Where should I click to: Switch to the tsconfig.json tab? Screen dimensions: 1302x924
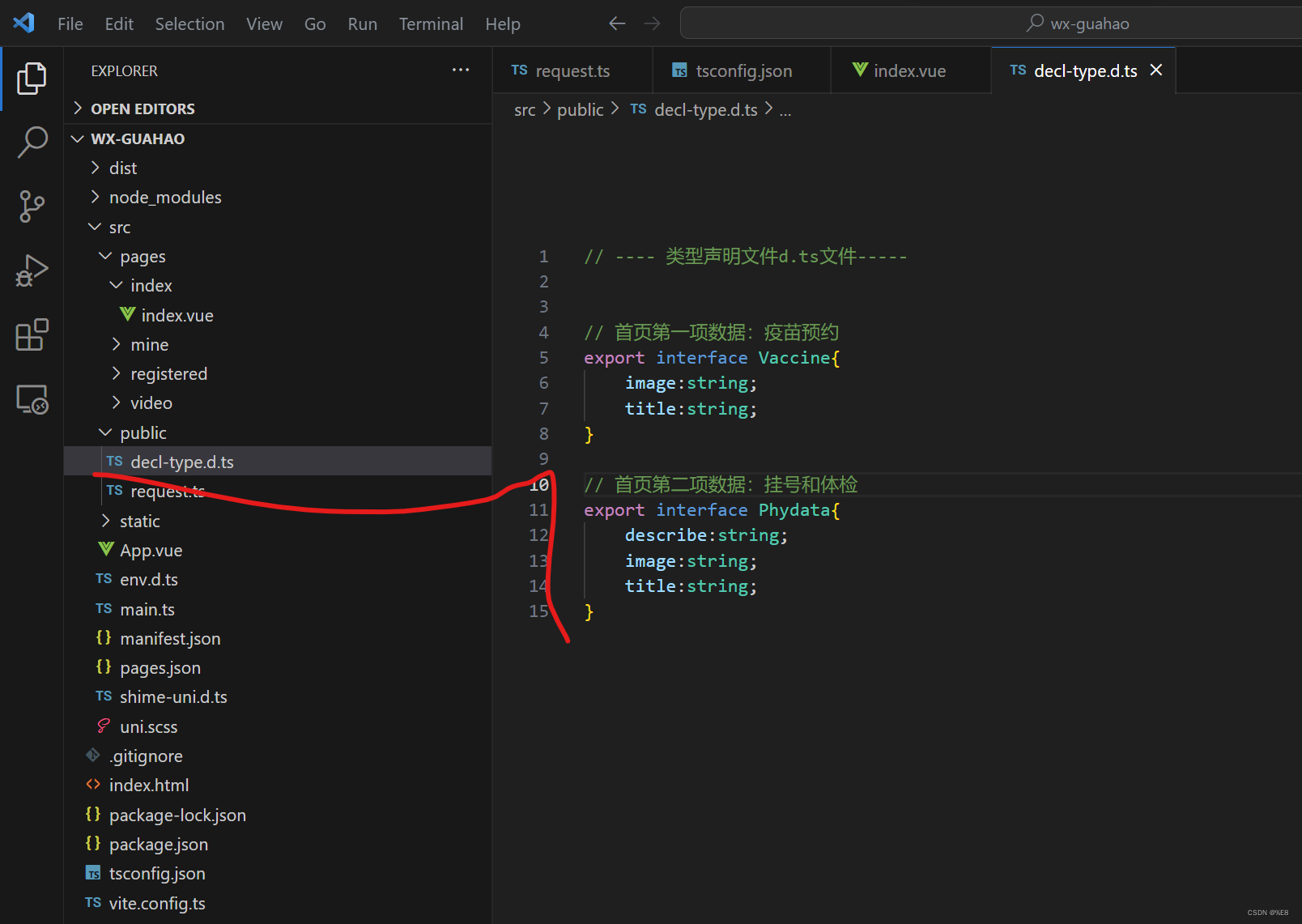pos(742,70)
